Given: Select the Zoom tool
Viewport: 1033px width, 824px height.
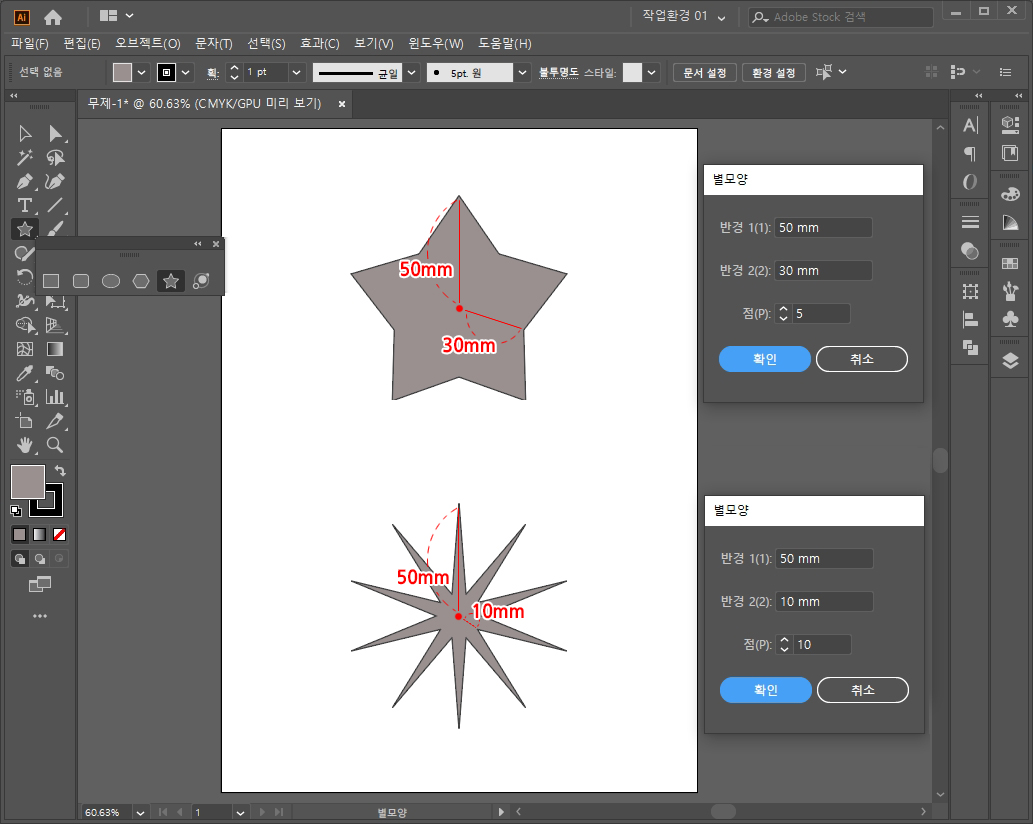Looking at the screenshot, I should click(x=55, y=445).
